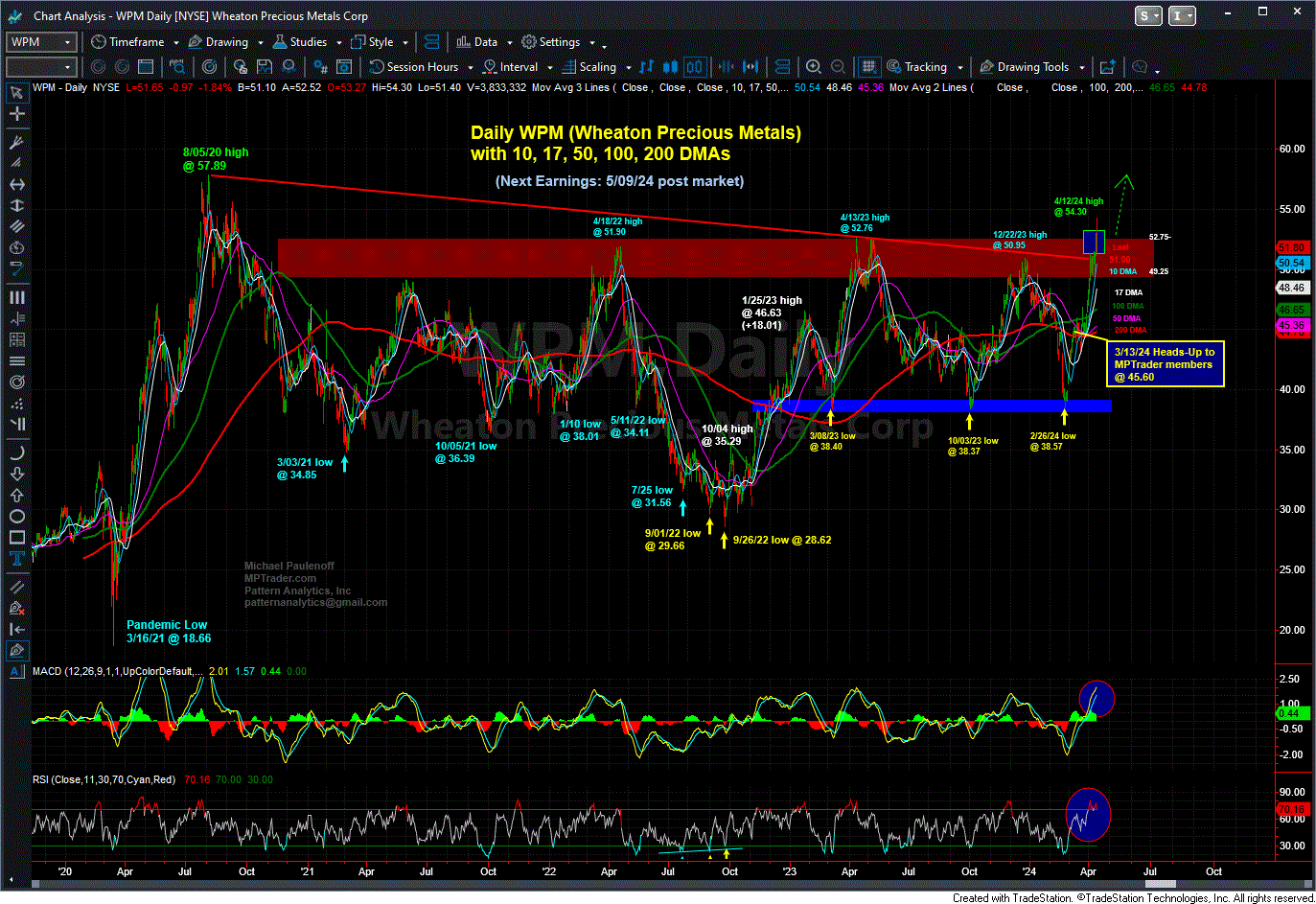Click the arrow-to-bar snap icon
The image size is (1316, 904).
(16, 629)
